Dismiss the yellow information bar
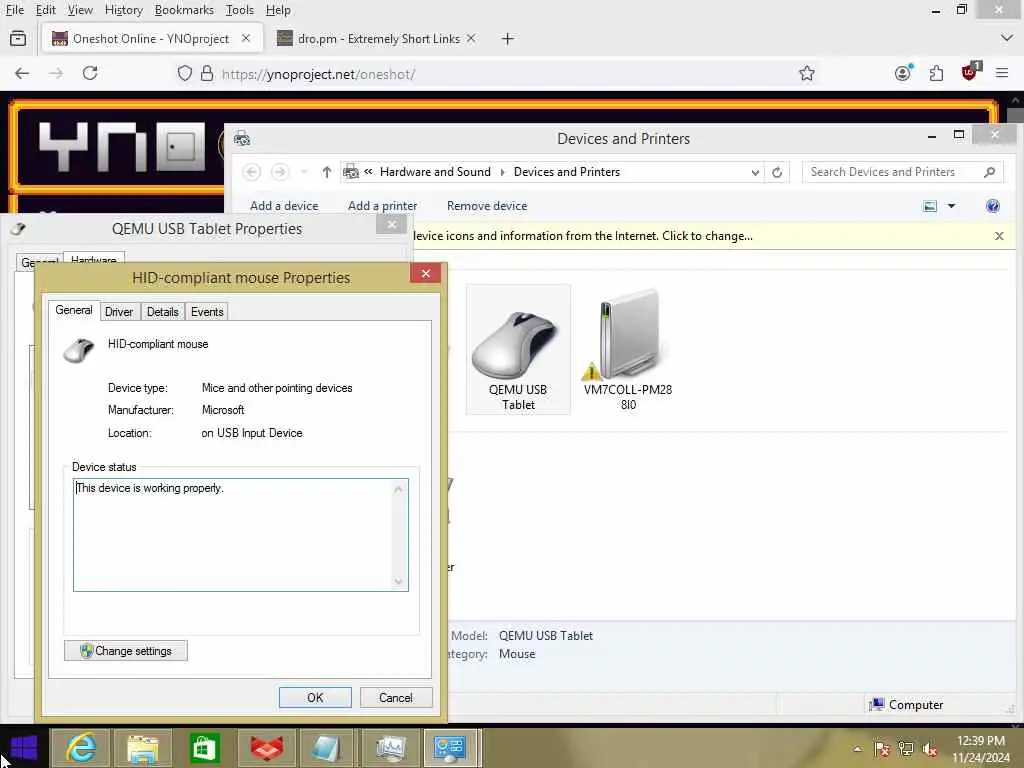 (999, 236)
